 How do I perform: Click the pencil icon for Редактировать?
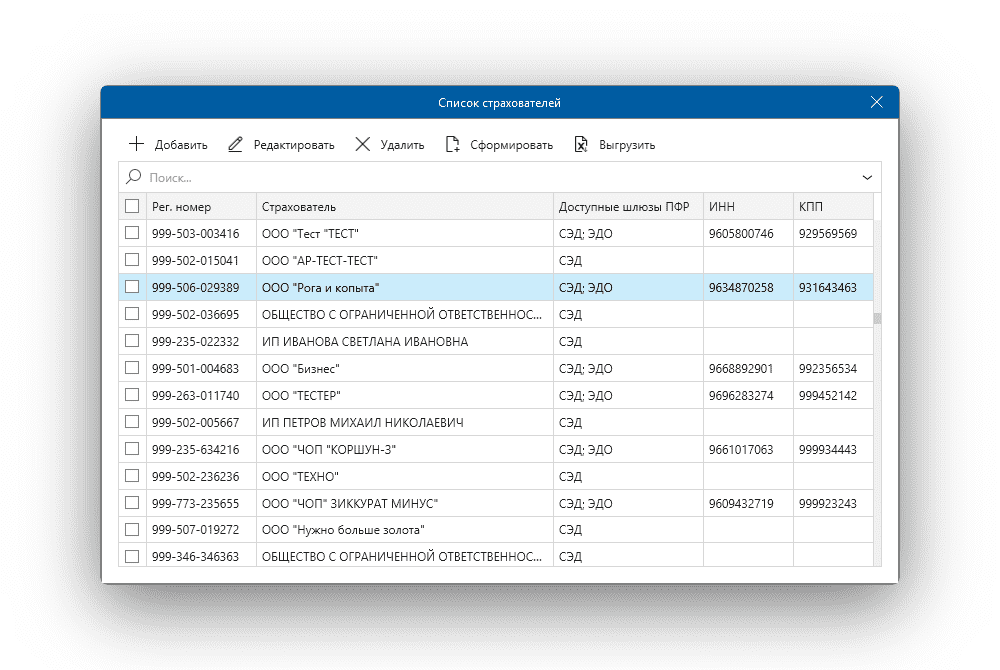pos(235,144)
